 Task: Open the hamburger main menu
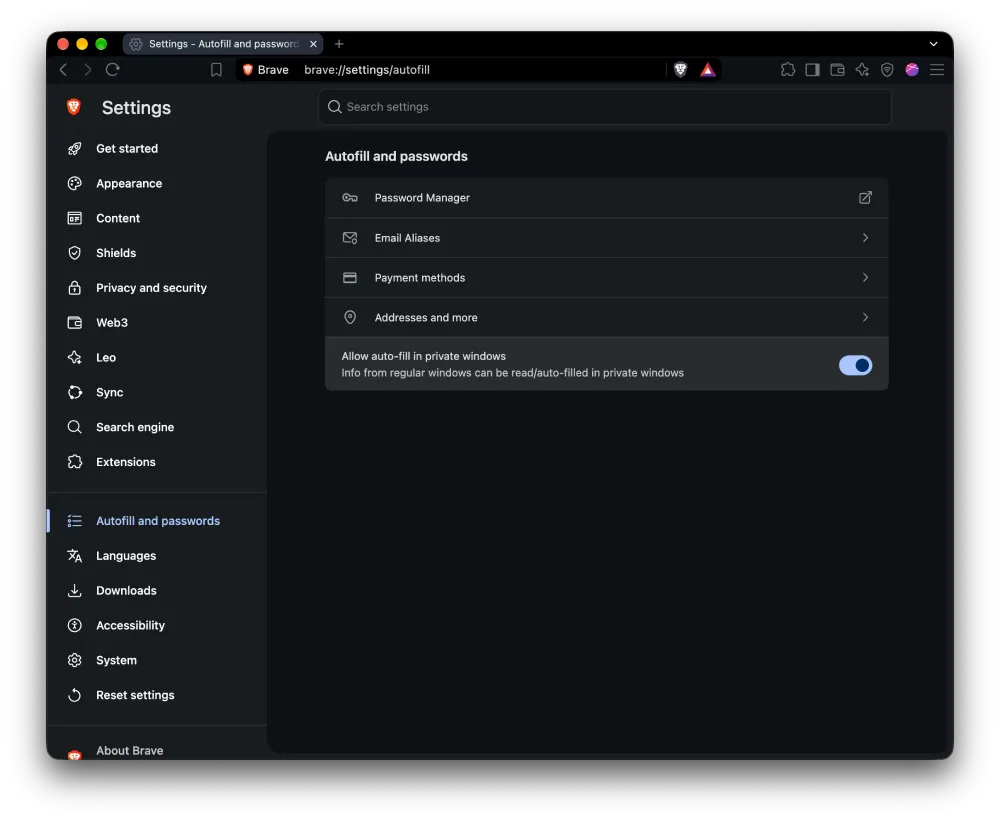click(x=937, y=70)
